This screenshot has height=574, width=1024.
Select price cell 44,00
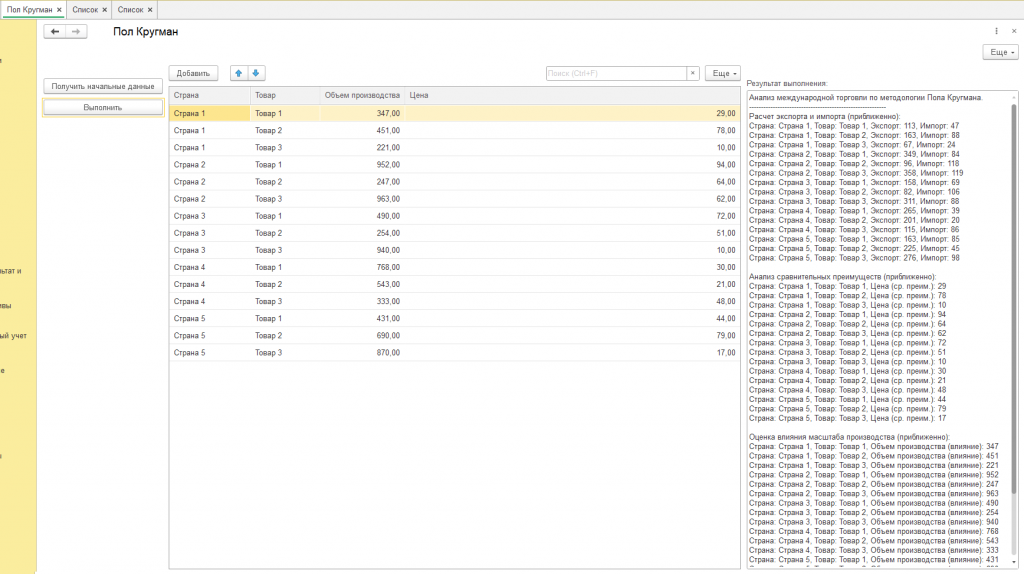(573, 319)
